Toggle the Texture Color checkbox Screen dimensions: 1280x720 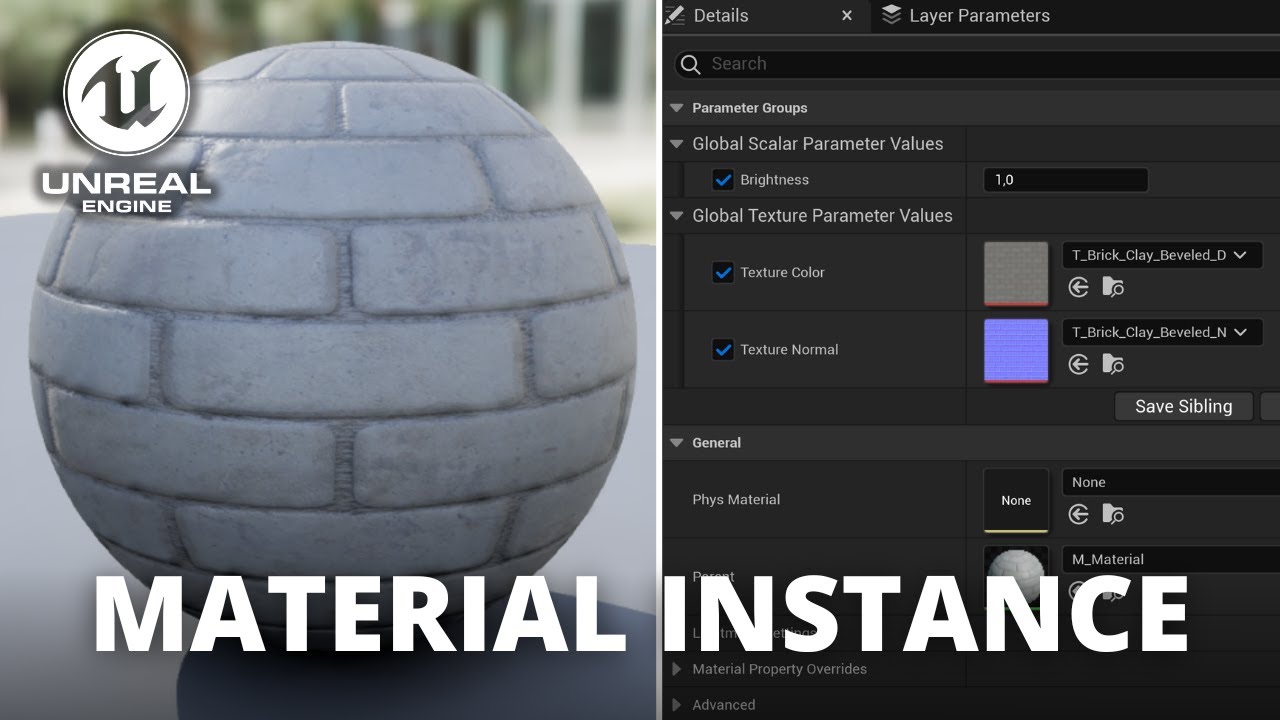(723, 272)
